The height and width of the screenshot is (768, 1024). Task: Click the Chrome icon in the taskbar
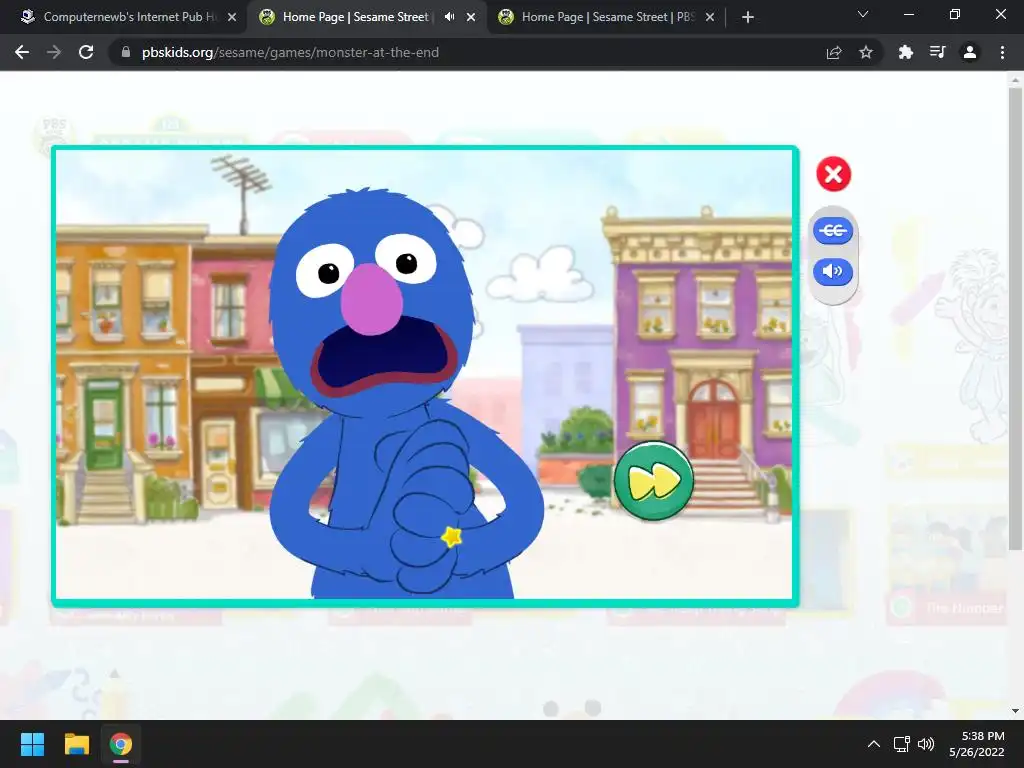(x=121, y=744)
